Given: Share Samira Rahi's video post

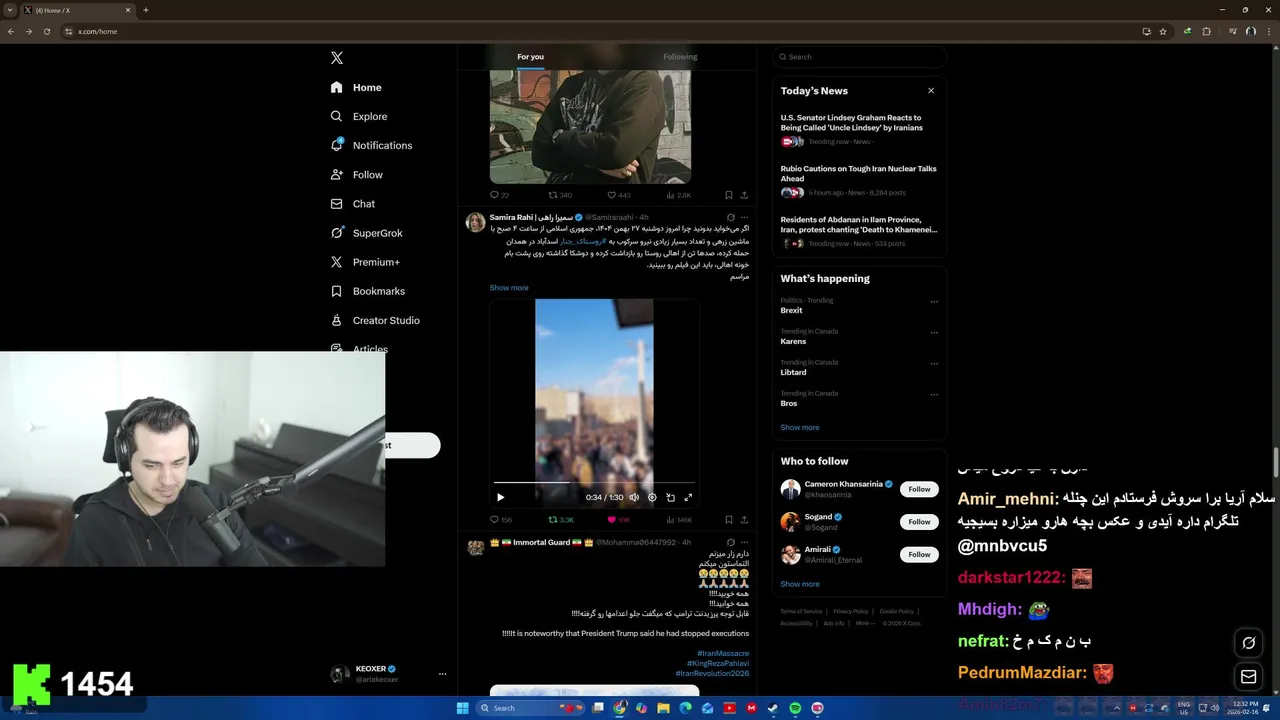Looking at the screenshot, I should pyautogui.click(x=744, y=520).
